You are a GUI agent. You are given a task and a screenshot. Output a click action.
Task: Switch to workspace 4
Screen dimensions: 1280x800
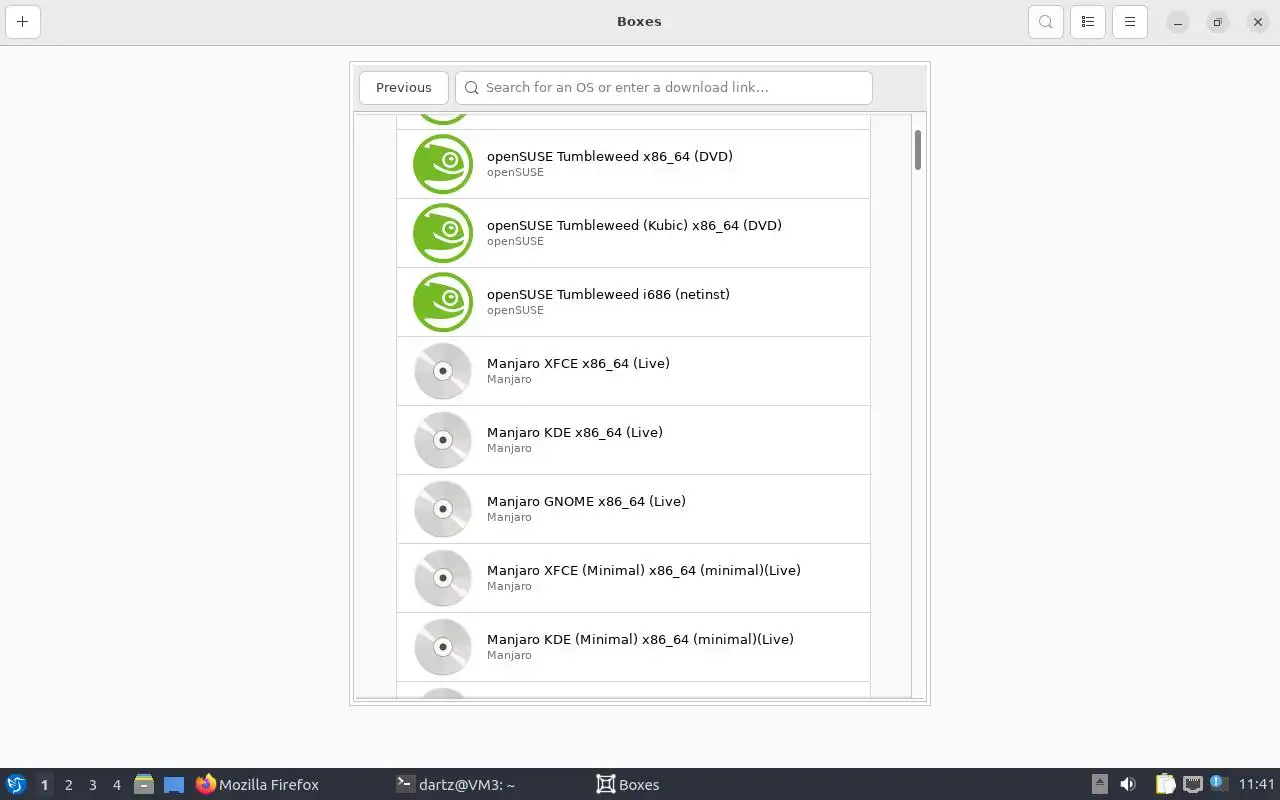tap(116, 785)
